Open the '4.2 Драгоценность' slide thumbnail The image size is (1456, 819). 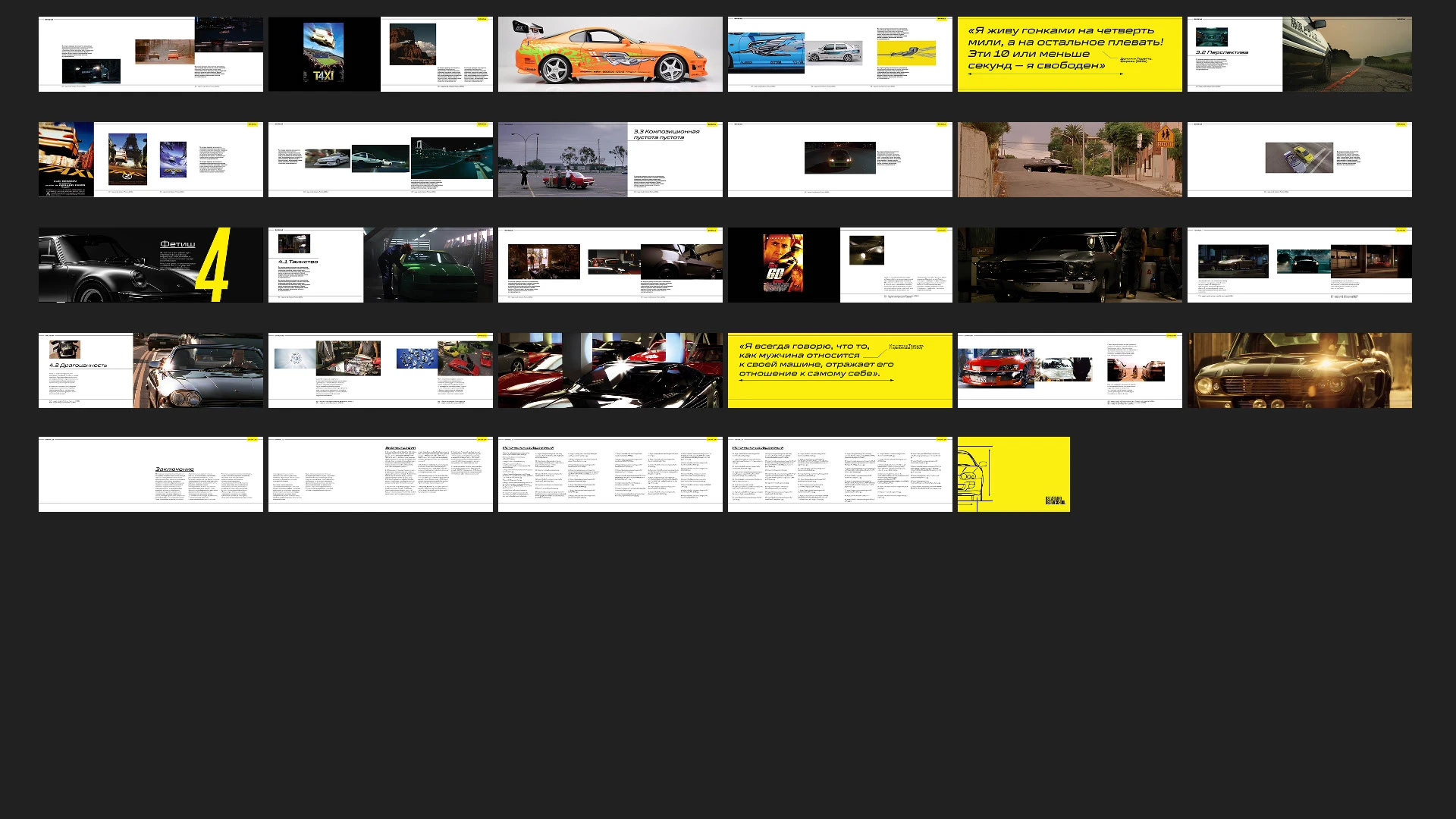click(150, 370)
